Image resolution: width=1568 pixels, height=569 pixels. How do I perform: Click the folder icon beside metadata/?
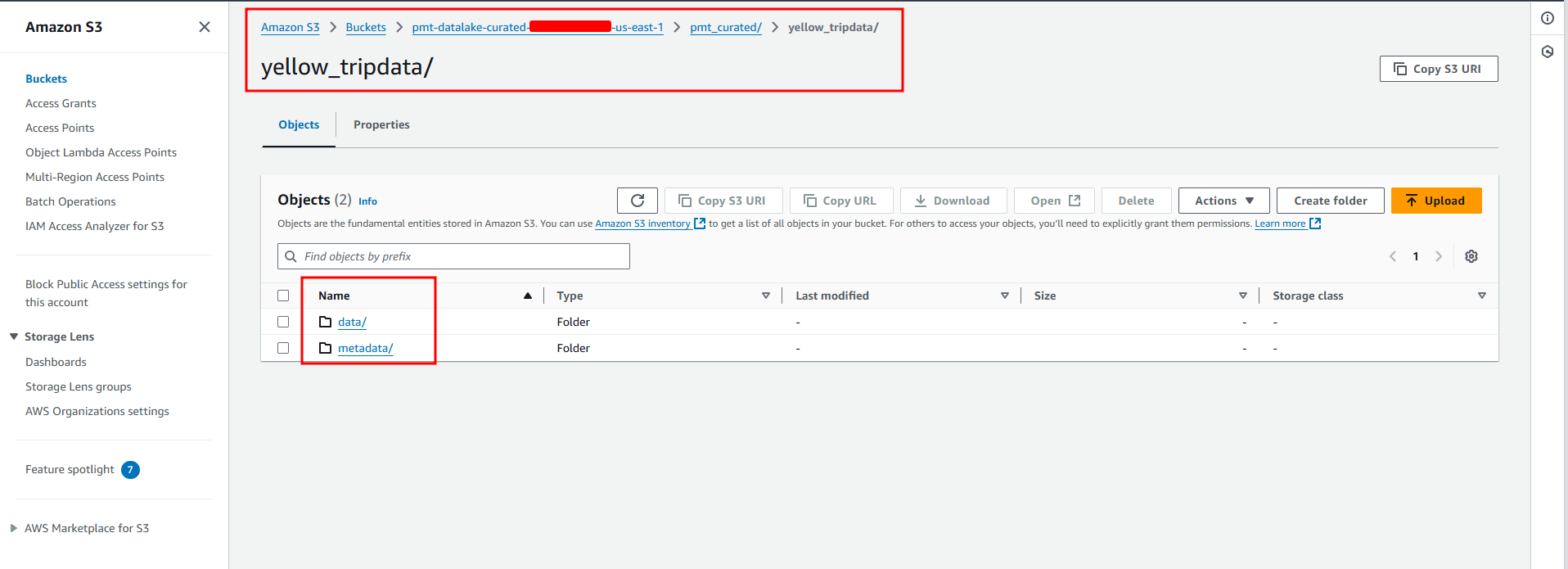point(325,348)
